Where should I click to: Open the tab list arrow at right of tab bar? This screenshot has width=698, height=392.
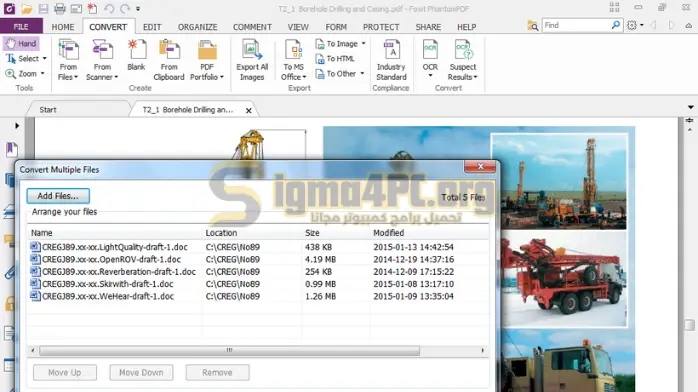[690, 107]
